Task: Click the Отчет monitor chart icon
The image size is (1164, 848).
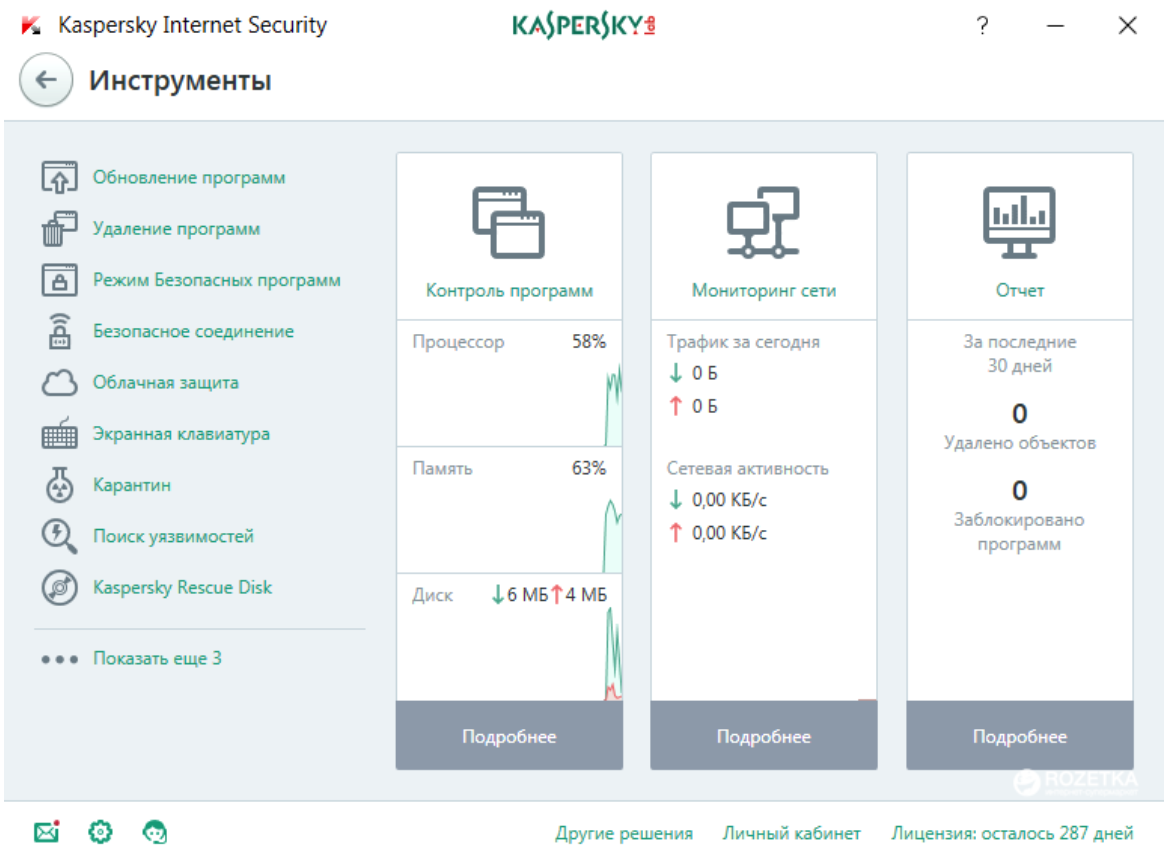Action: (1019, 222)
